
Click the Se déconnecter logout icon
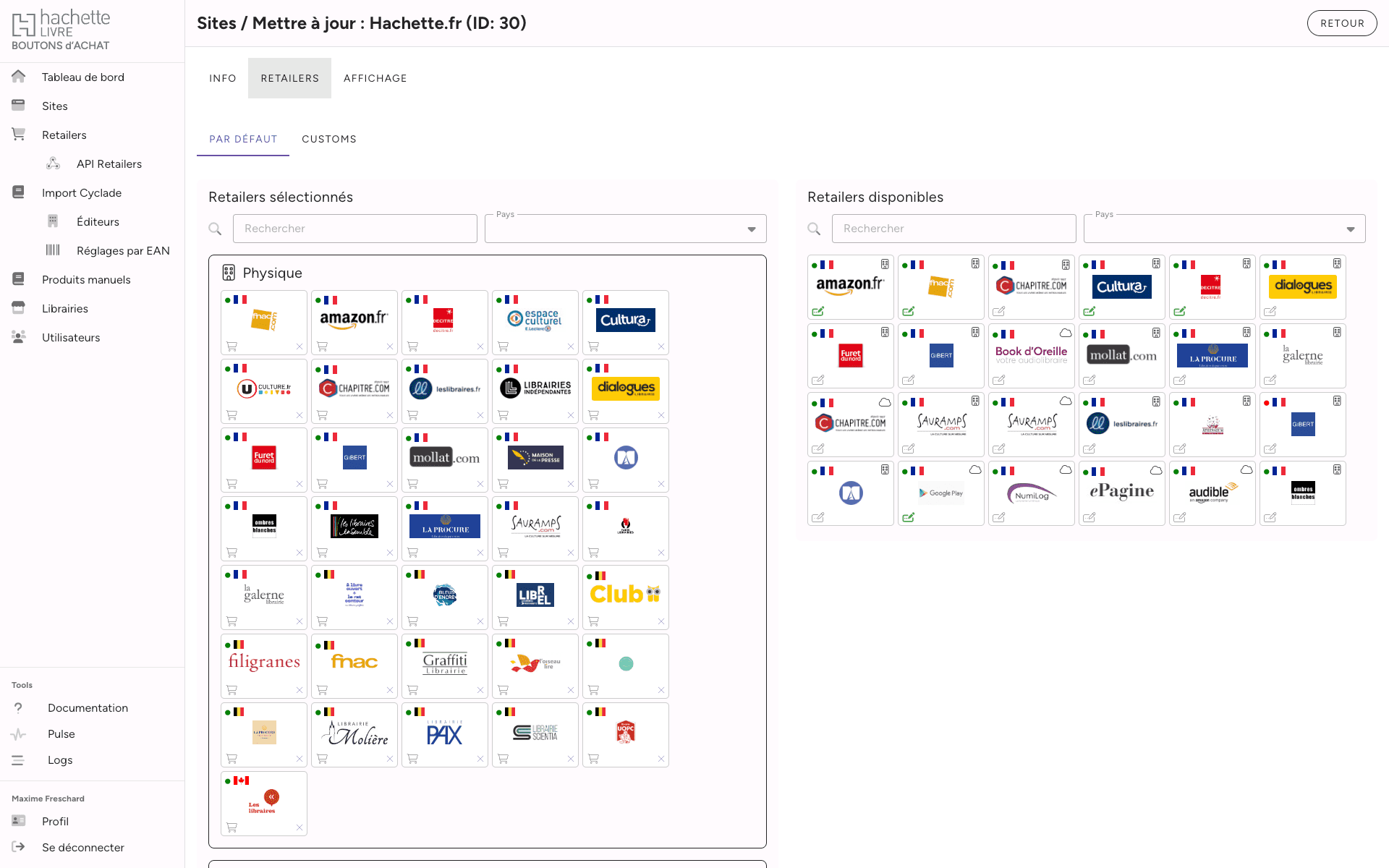[19, 847]
